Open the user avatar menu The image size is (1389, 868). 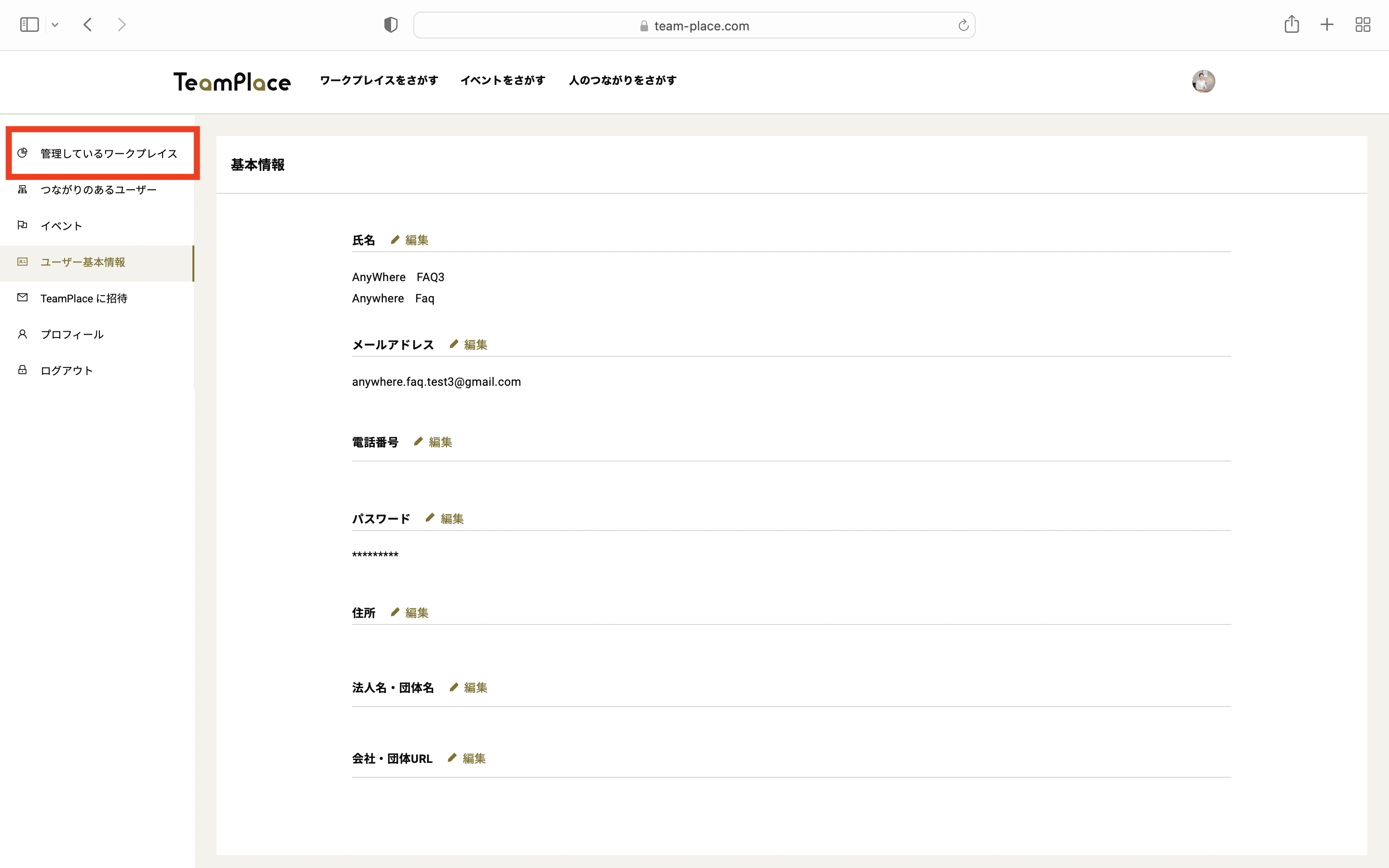tap(1203, 81)
